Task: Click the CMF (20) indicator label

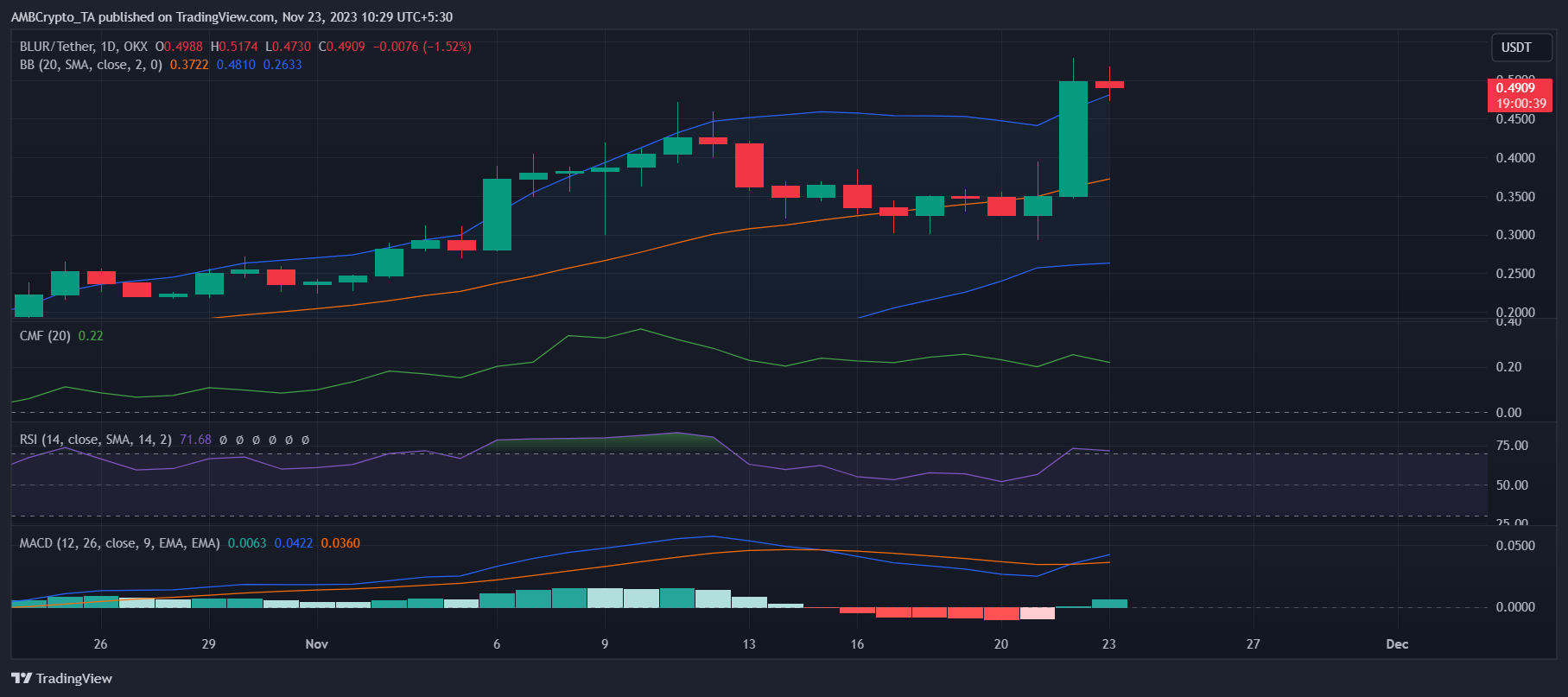Action: click(45, 336)
